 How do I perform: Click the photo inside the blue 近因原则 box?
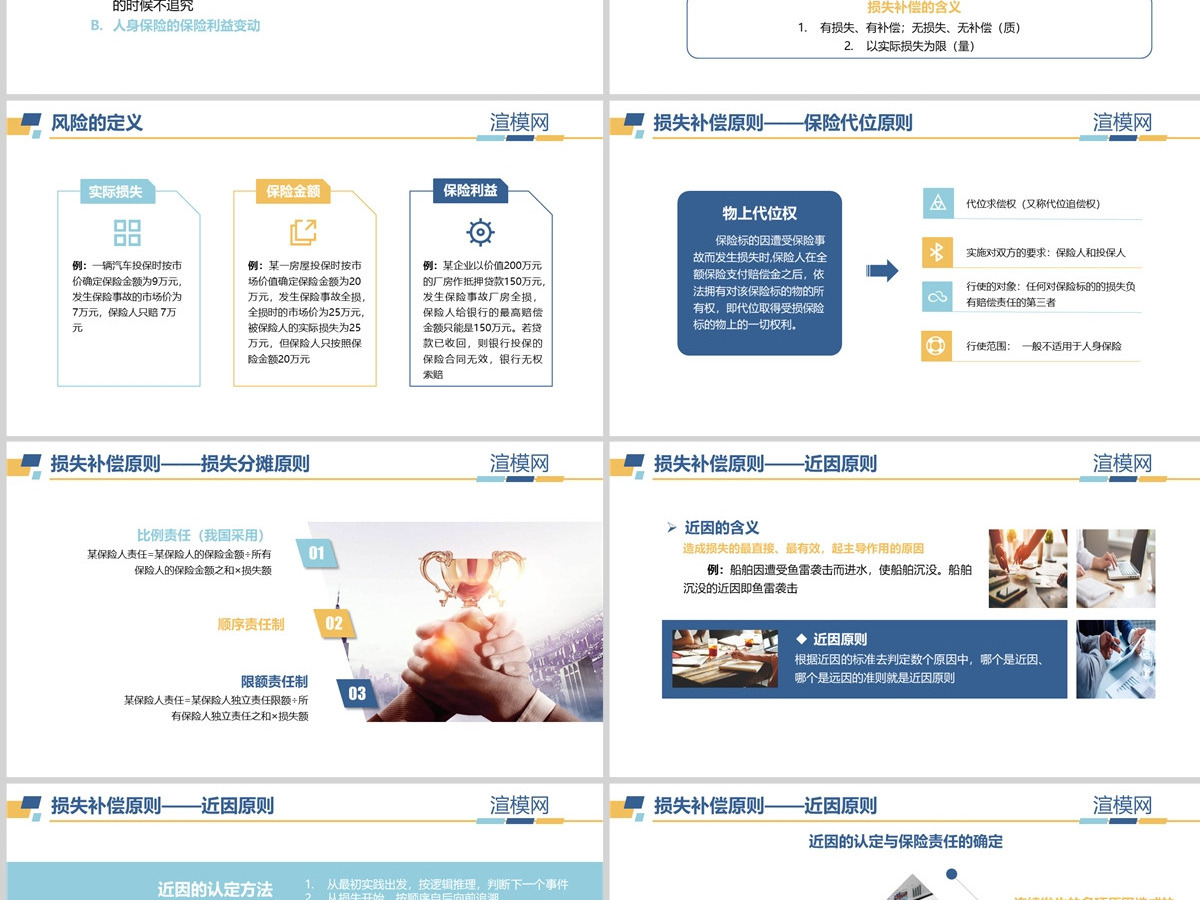pos(725,658)
